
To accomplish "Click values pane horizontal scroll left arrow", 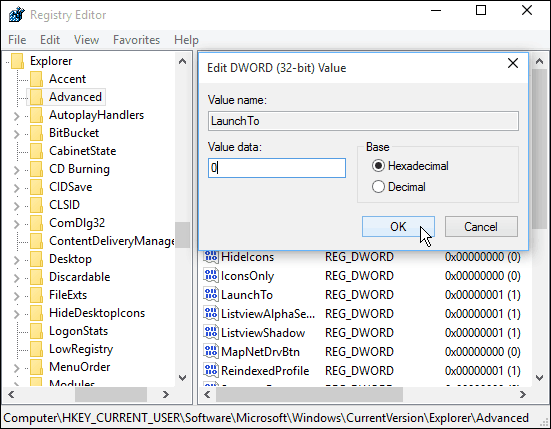I will tap(207, 395).
